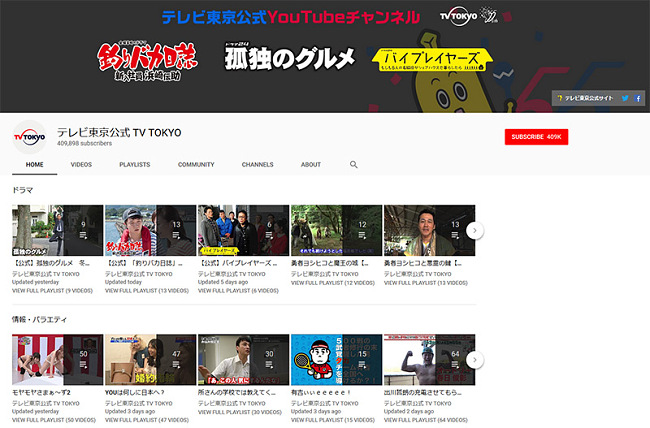Click playlist icon on 64-video thumbnail
The height and width of the screenshot is (428, 650).
coord(455,365)
